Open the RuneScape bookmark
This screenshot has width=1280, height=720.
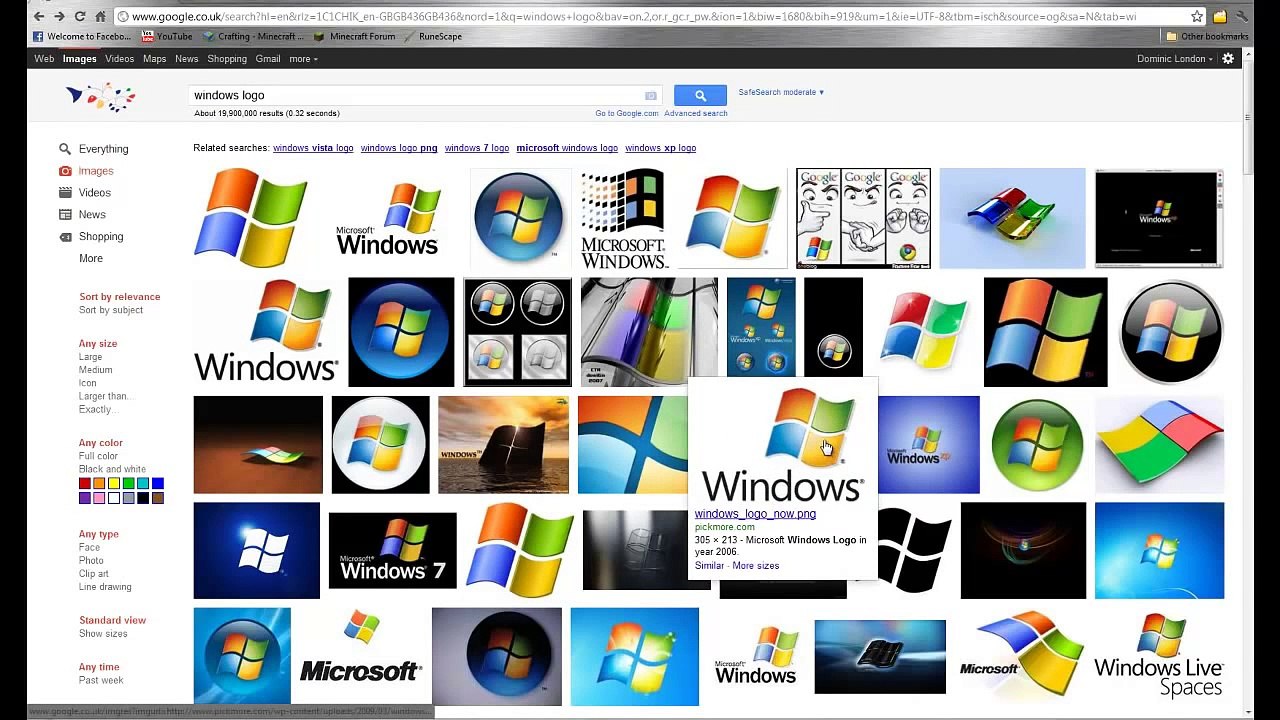coord(433,37)
